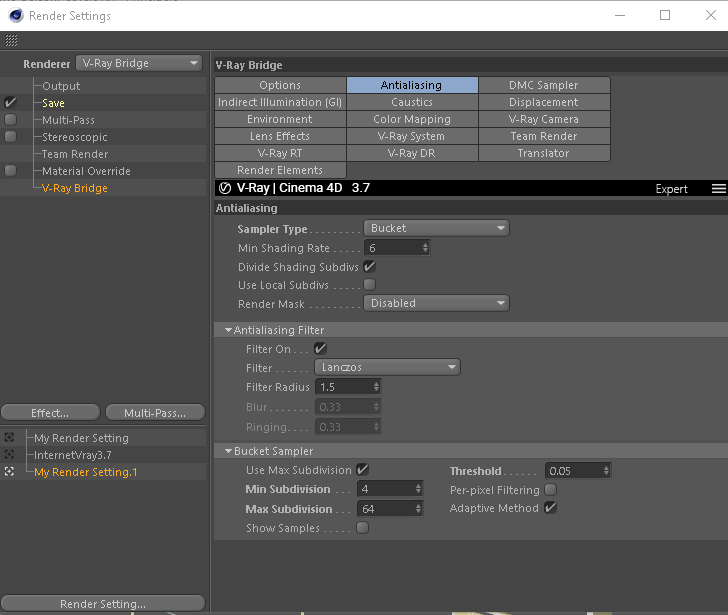
Task: Collapse the Bucket Sampler section
Action: pos(228,451)
